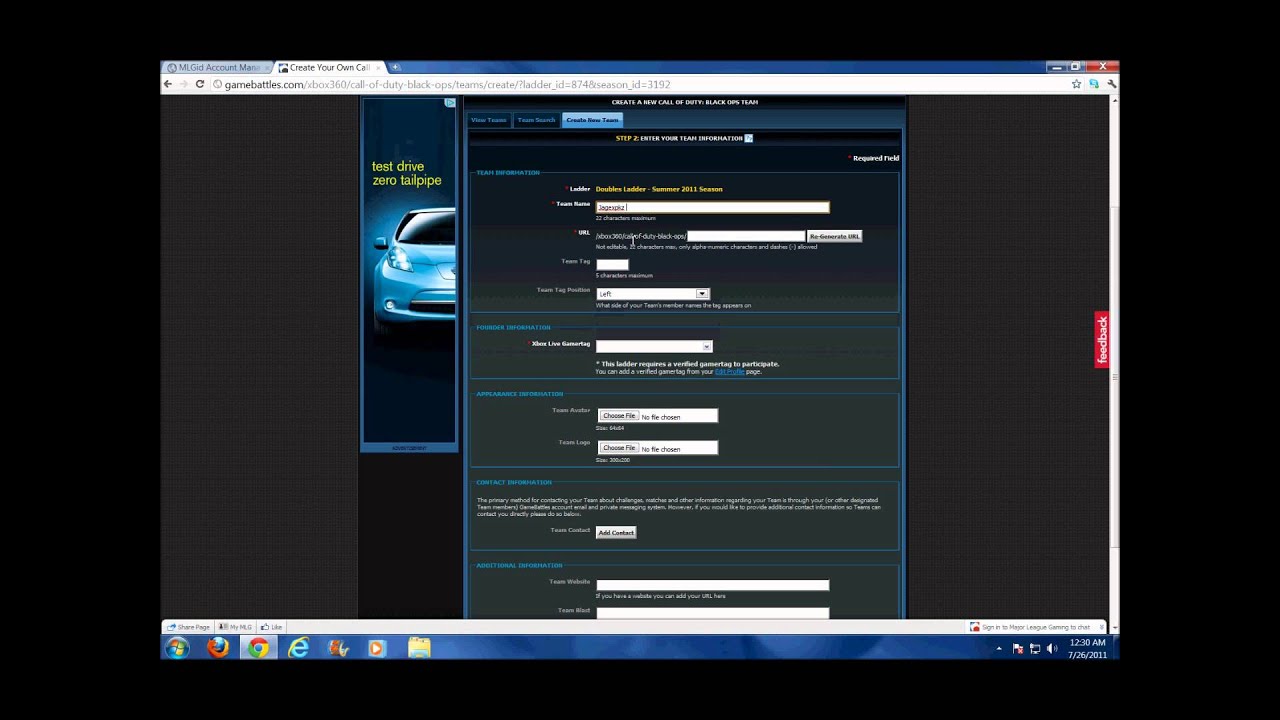Switch to Chrome in the taskbar
The height and width of the screenshot is (720, 1280).
point(258,648)
